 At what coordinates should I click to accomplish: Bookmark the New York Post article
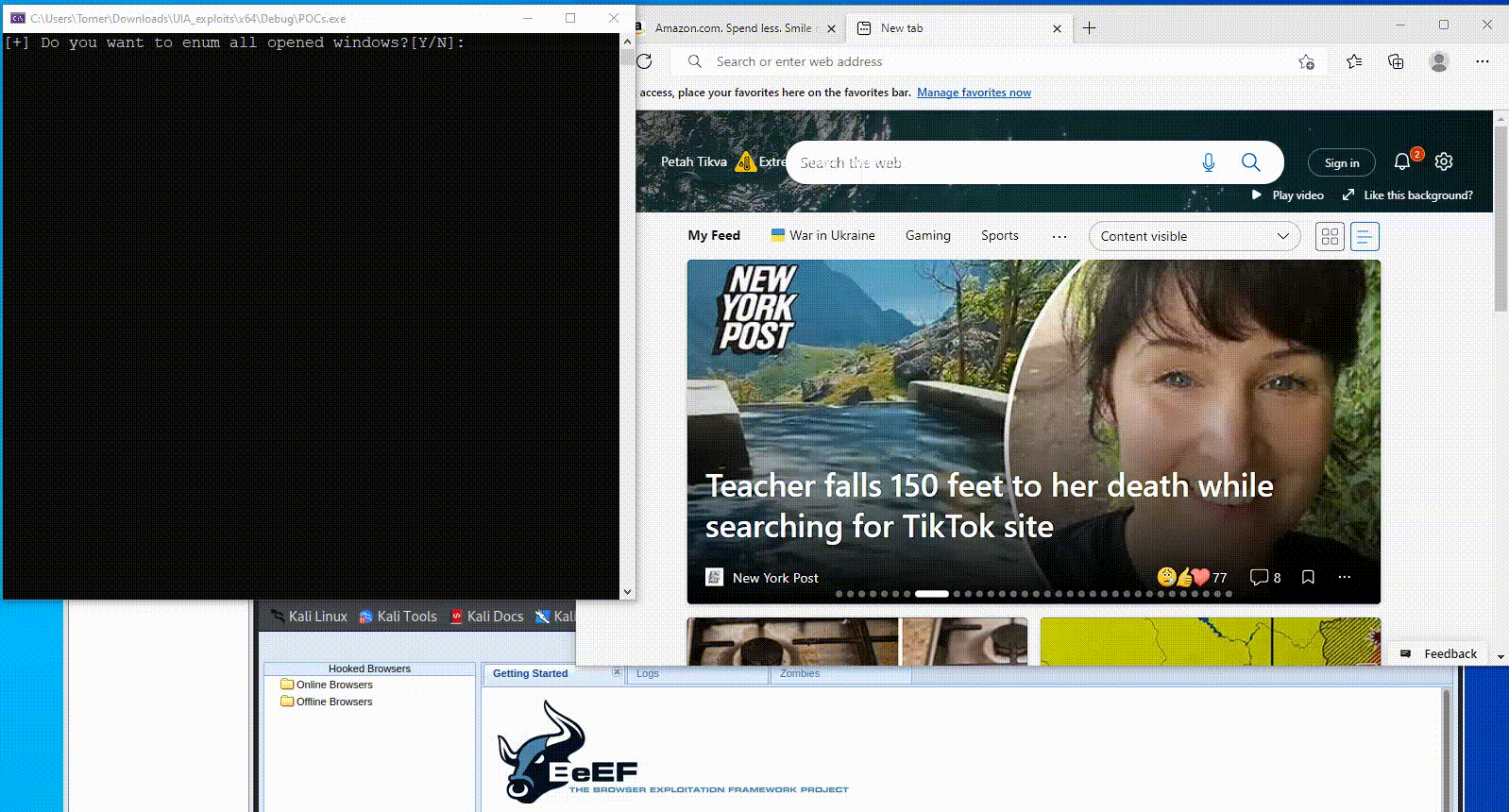[1308, 577]
